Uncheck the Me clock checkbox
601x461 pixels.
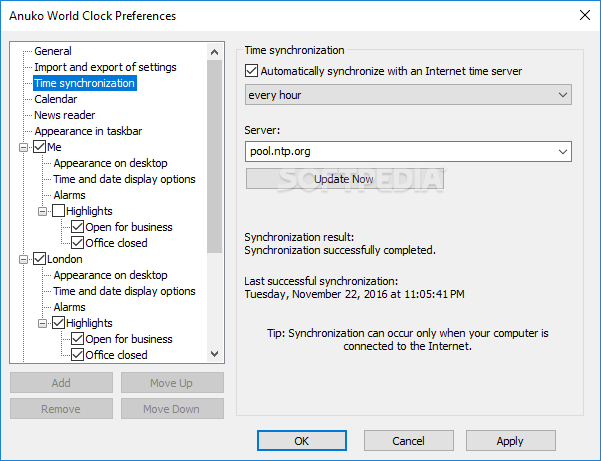coord(39,147)
